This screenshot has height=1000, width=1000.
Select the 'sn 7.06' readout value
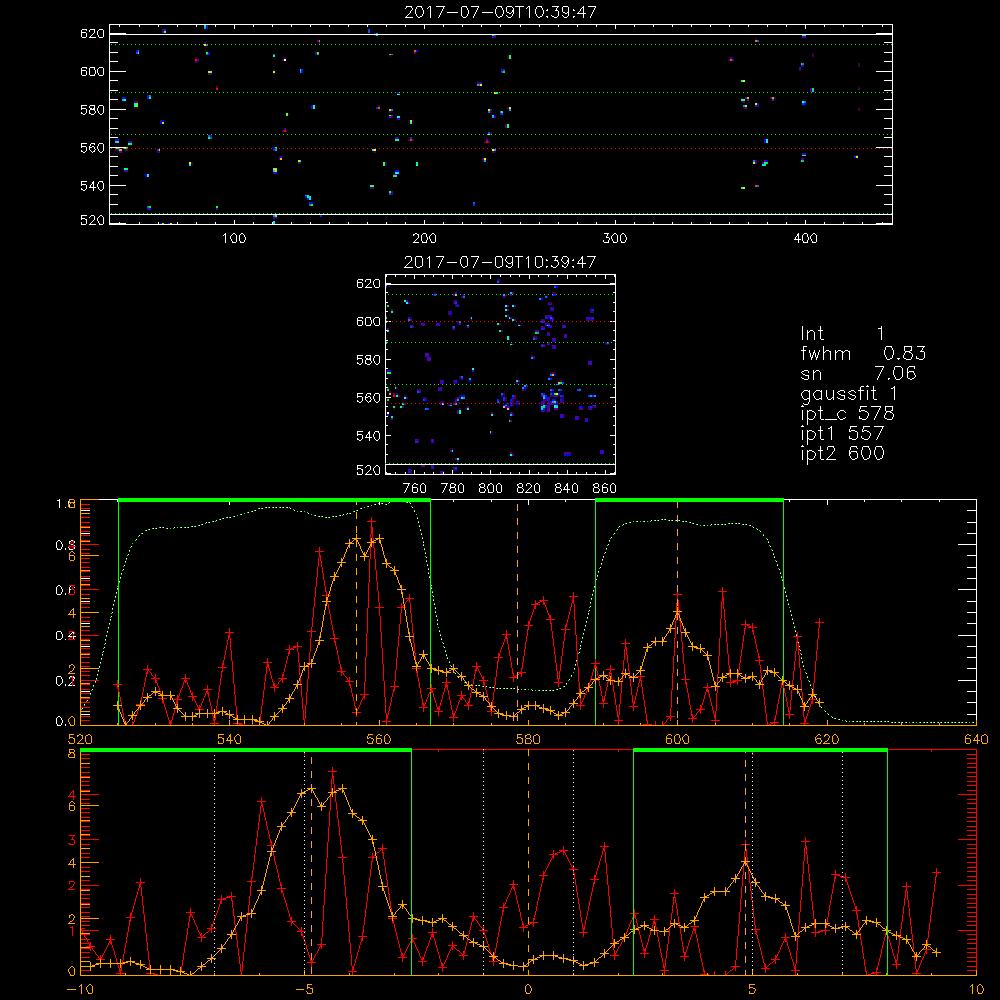(894, 373)
